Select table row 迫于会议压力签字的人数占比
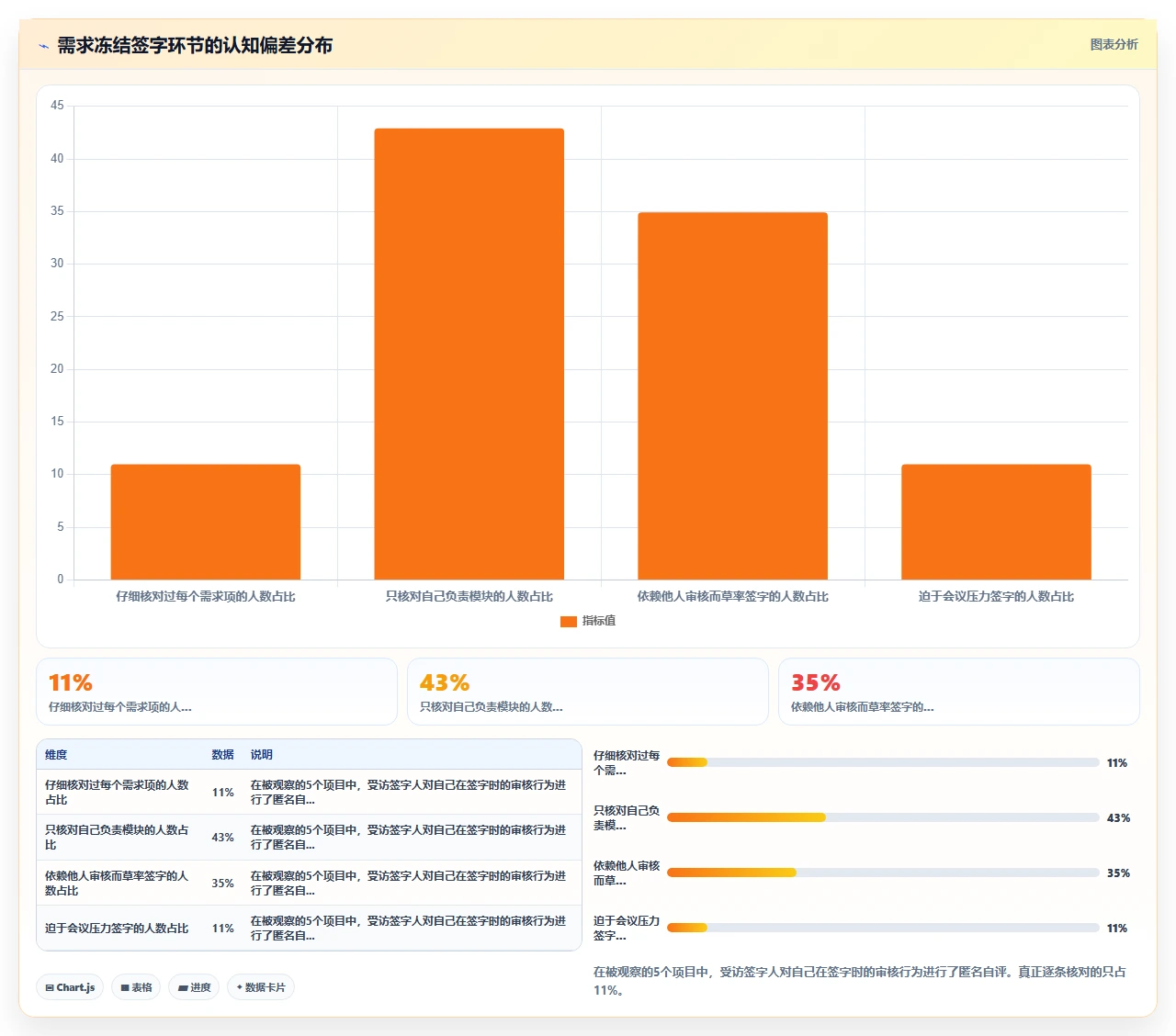The width and height of the screenshot is (1176, 1036). [x=309, y=929]
